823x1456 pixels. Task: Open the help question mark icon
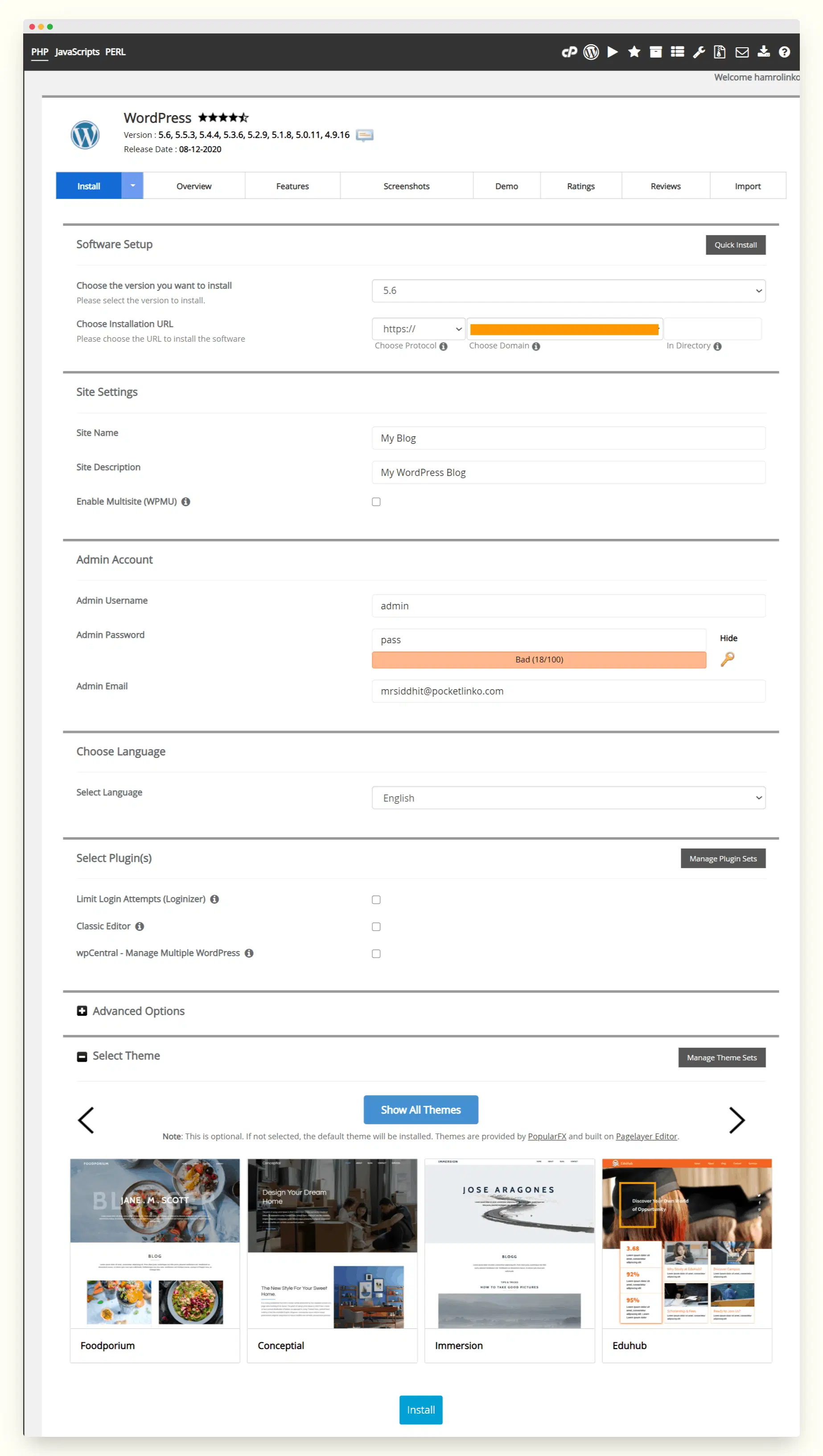[784, 52]
